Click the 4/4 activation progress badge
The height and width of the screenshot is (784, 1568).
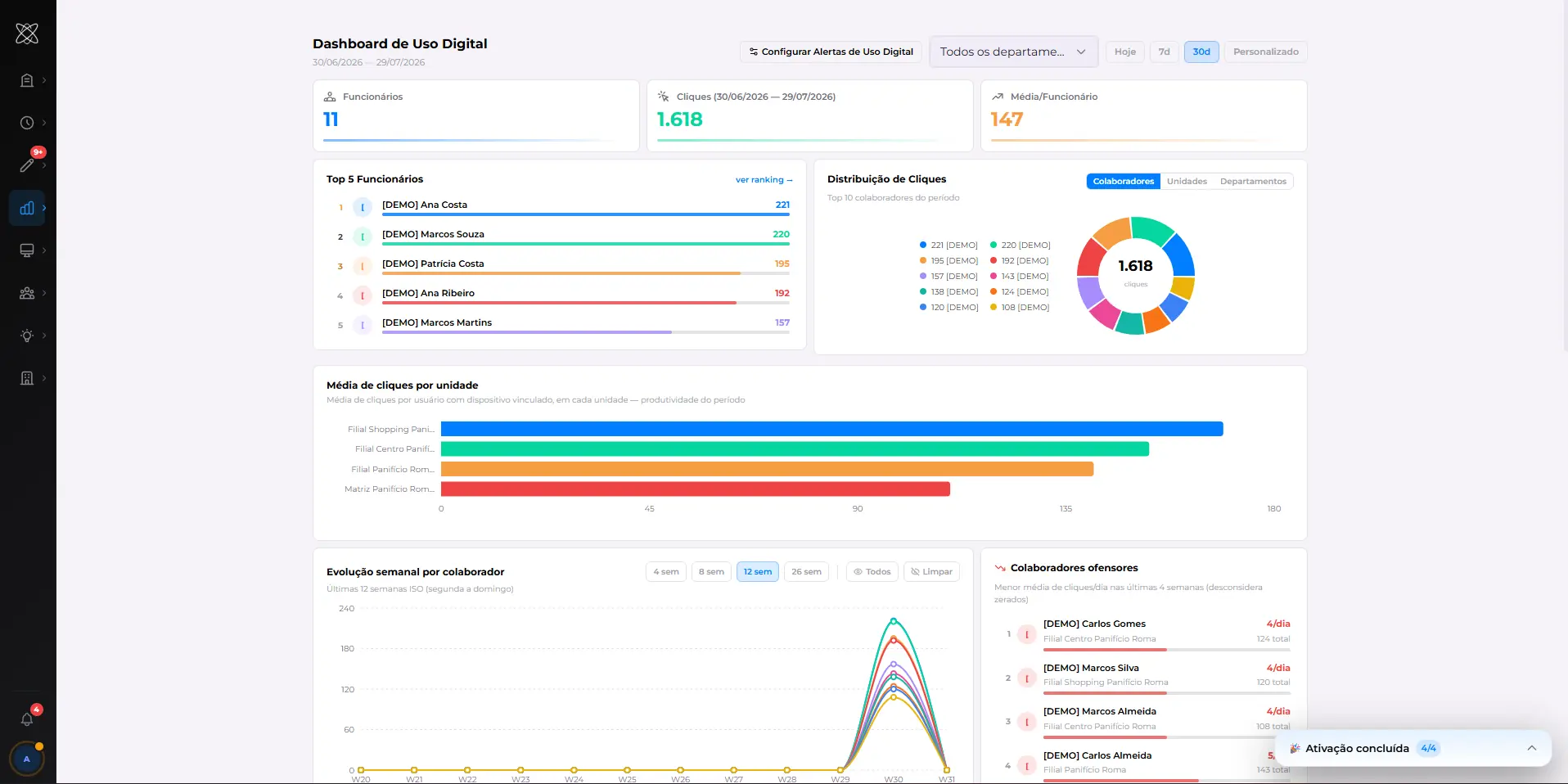(1428, 748)
